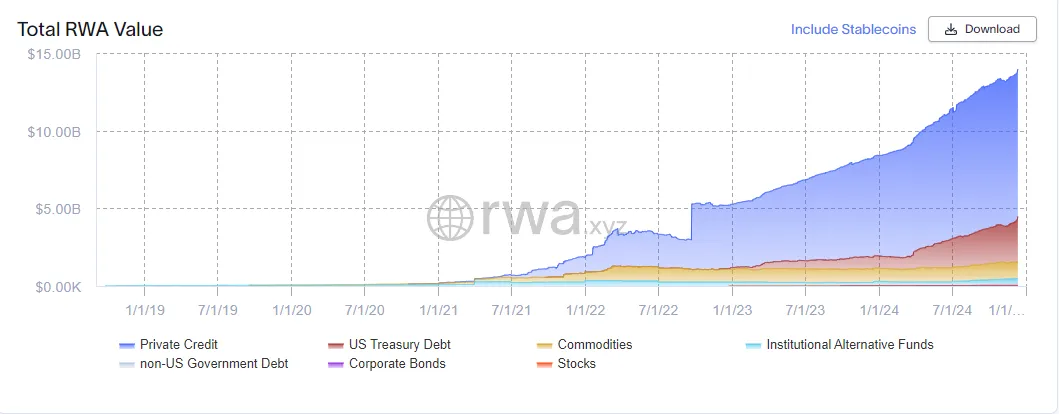Click the 1/1/22 x-axis date marker

[585, 311]
